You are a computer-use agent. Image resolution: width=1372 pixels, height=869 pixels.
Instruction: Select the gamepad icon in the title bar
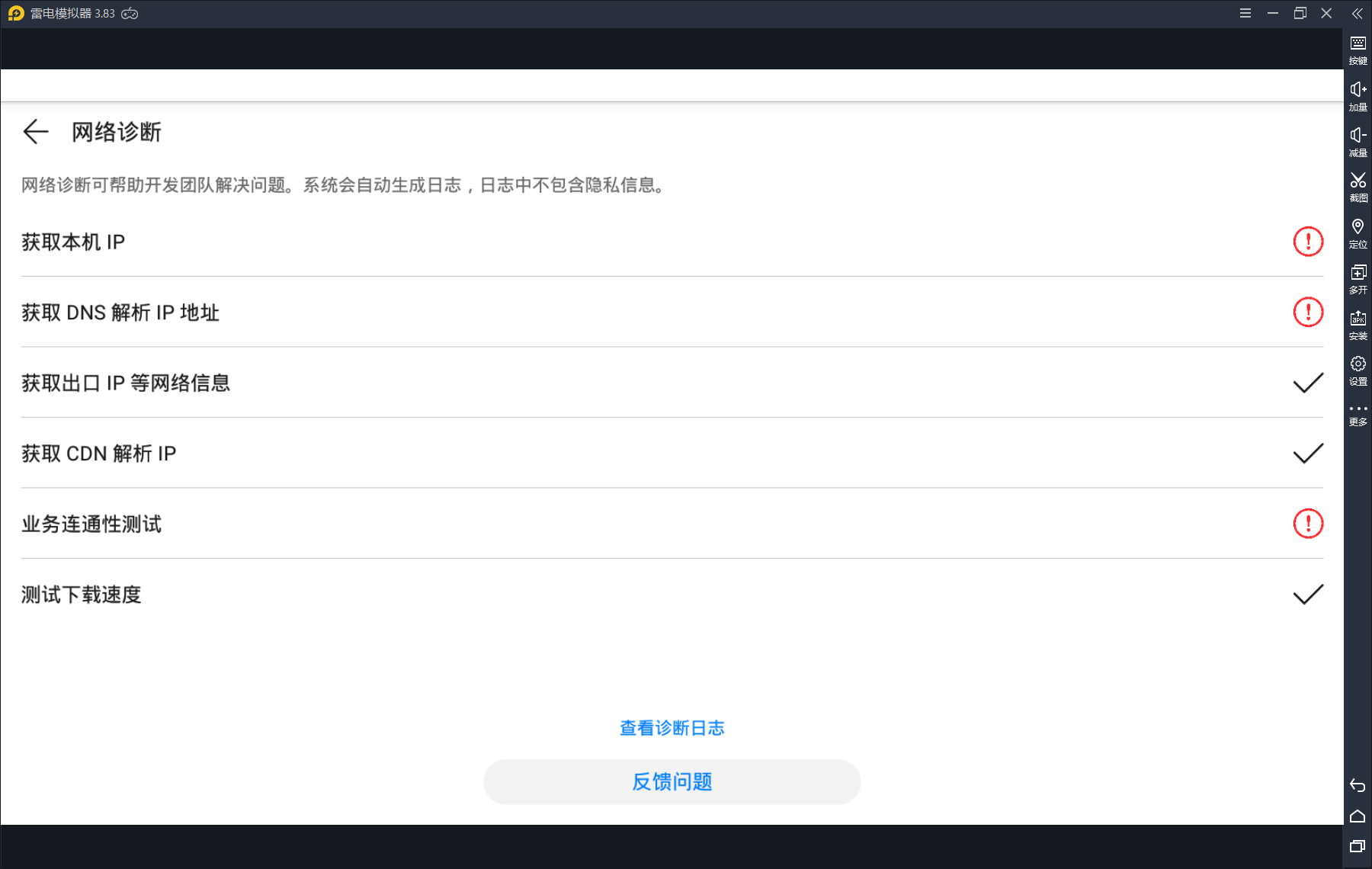pyautogui.click(x=130, y=13)
